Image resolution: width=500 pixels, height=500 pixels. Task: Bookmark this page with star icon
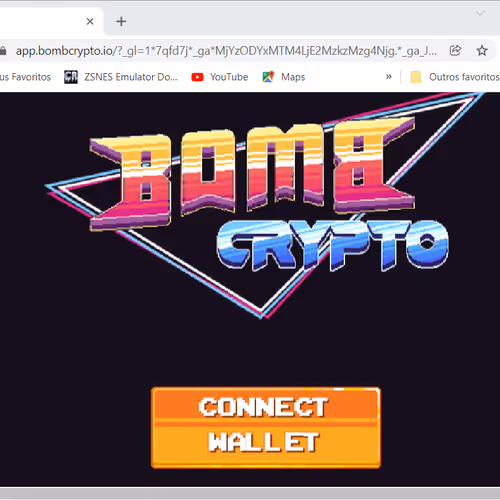(x=482, y=51)
